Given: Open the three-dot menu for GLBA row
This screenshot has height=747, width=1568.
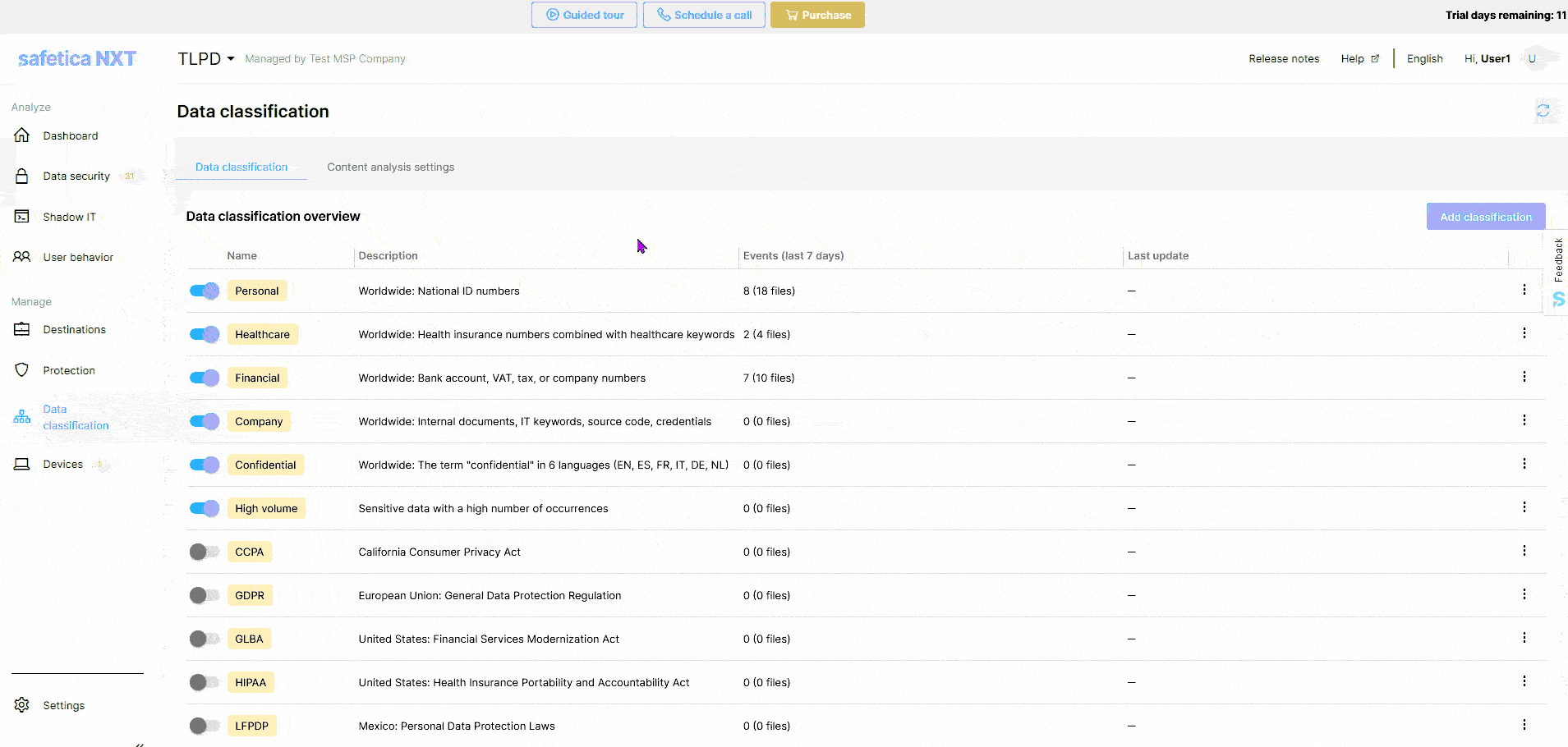Looking at the screenshot, I should (1524, 638).
